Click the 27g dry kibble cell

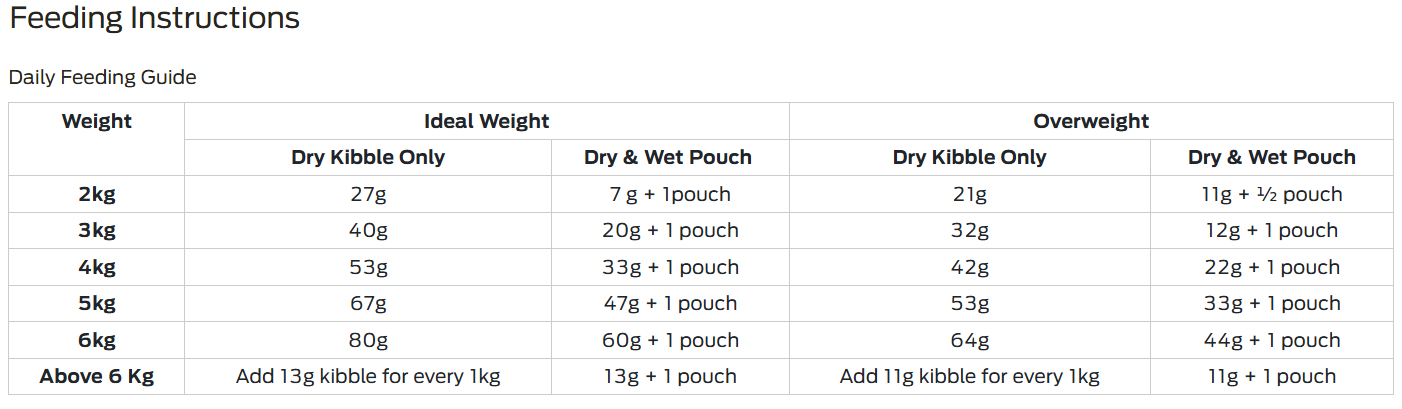click(368, 195)
